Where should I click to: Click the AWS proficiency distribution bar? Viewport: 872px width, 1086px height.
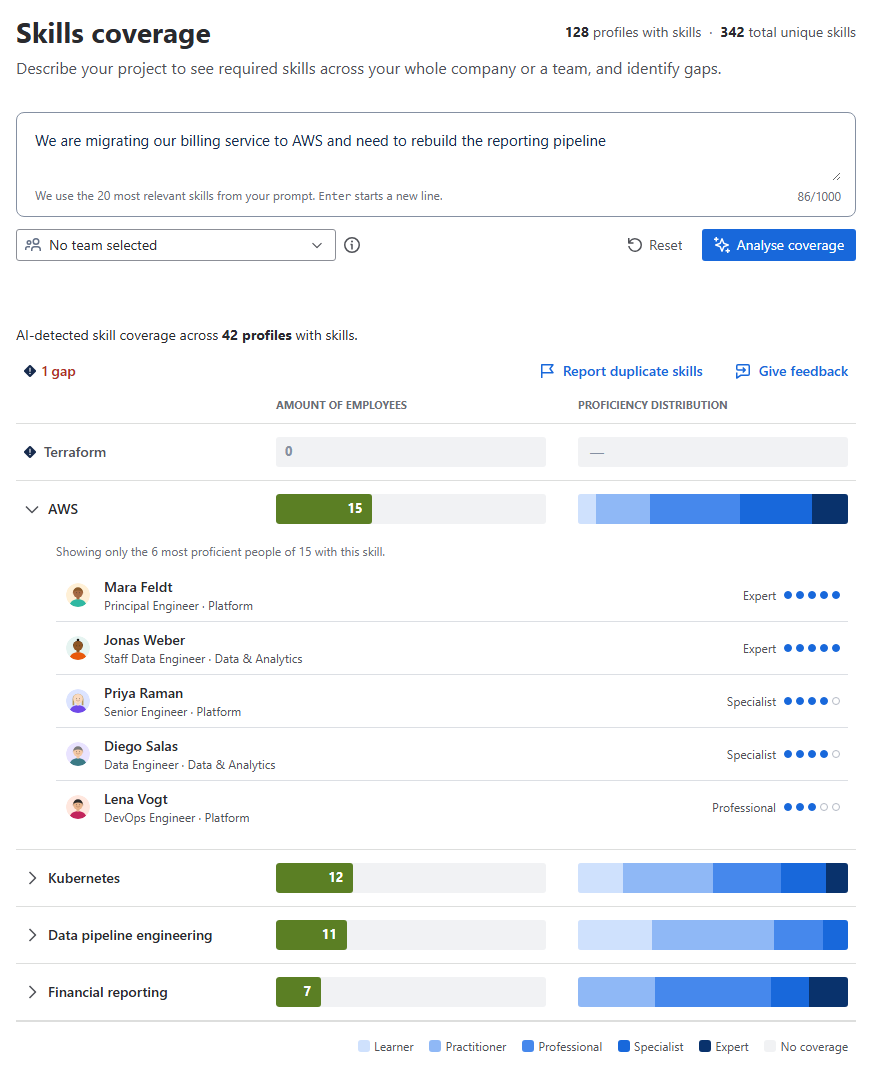click(713, 509)
